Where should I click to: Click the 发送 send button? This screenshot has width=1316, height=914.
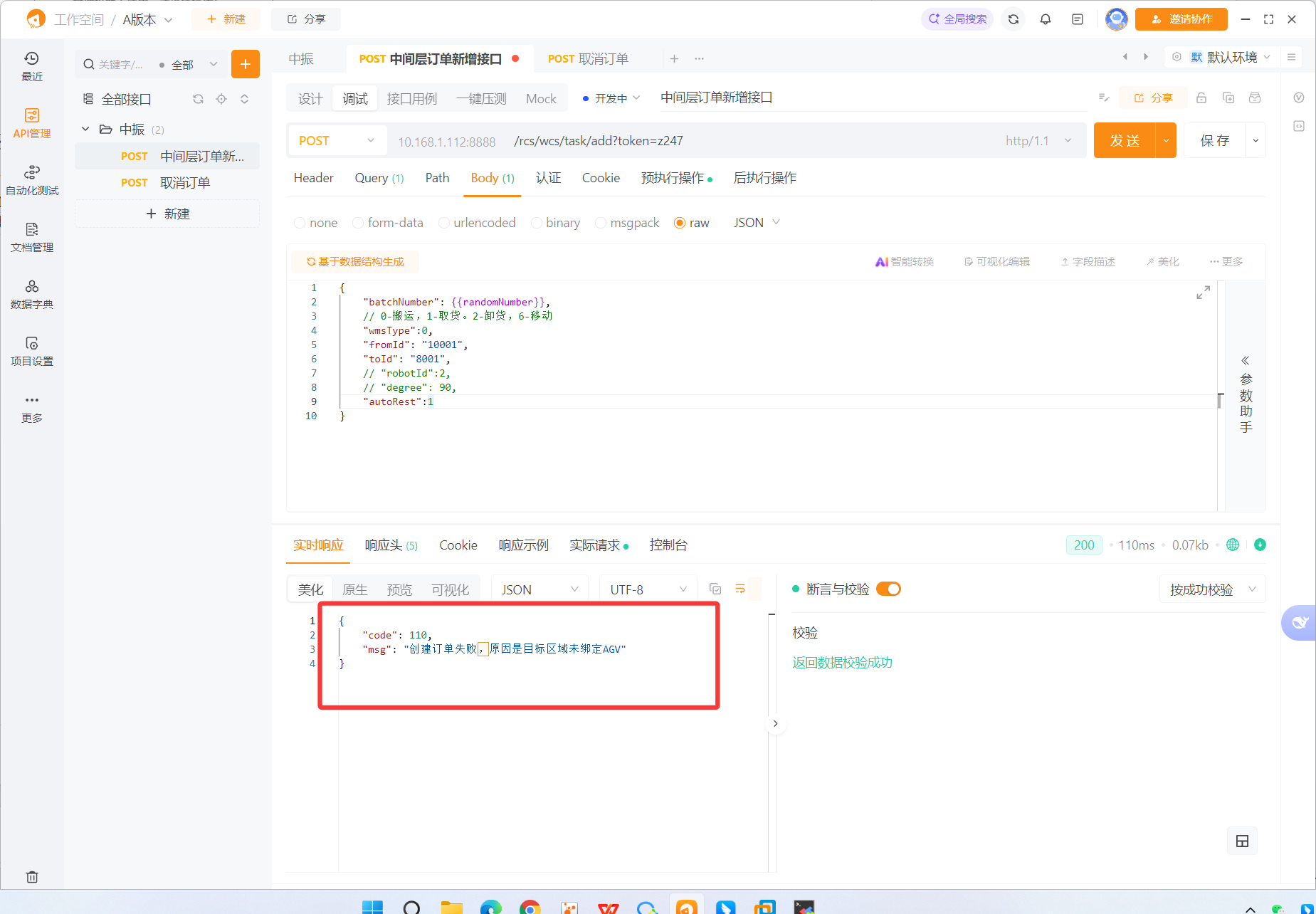(x=1125, y=141)
